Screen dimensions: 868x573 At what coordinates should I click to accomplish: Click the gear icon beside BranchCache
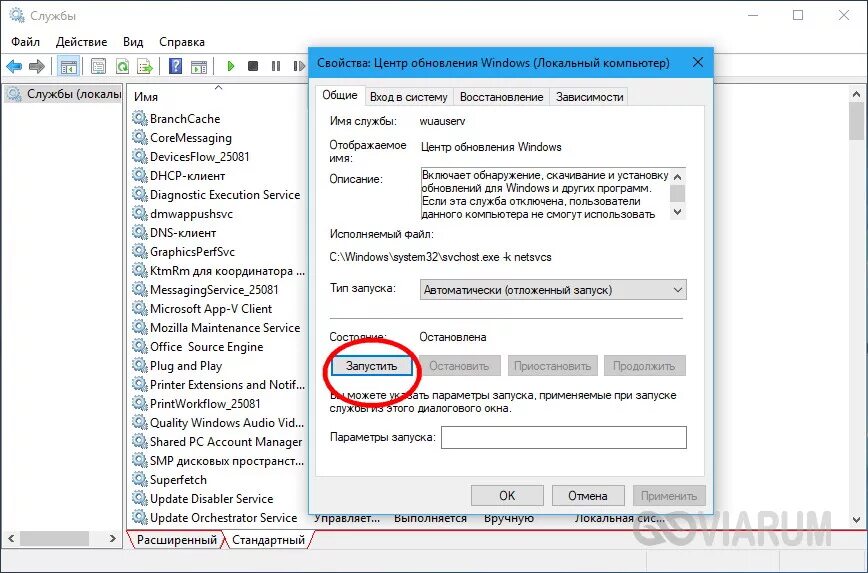coord(140,118)
